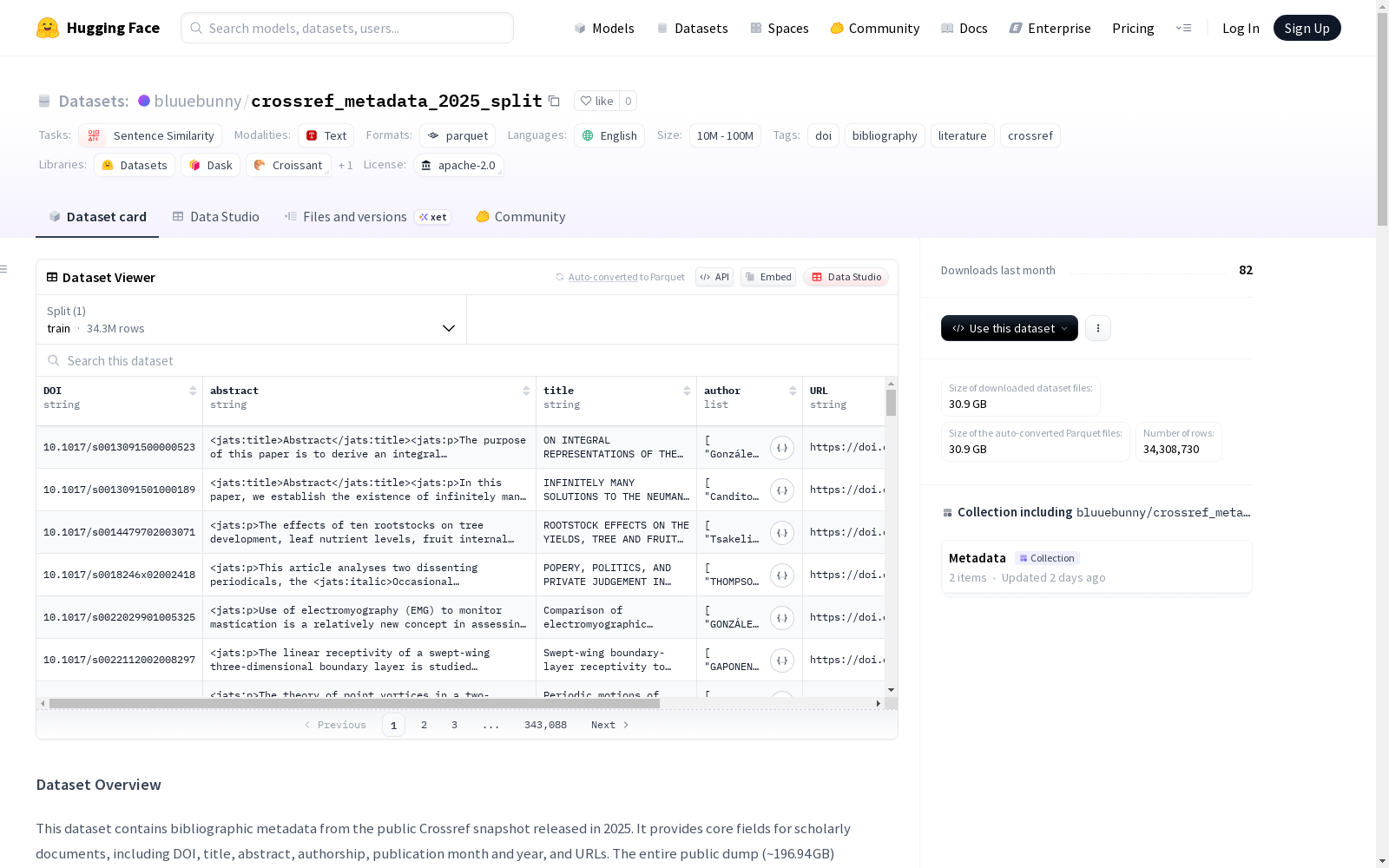Open the Split train dropdown
This screenshot has width=1389, height=868.
click(x=251, y=319)
